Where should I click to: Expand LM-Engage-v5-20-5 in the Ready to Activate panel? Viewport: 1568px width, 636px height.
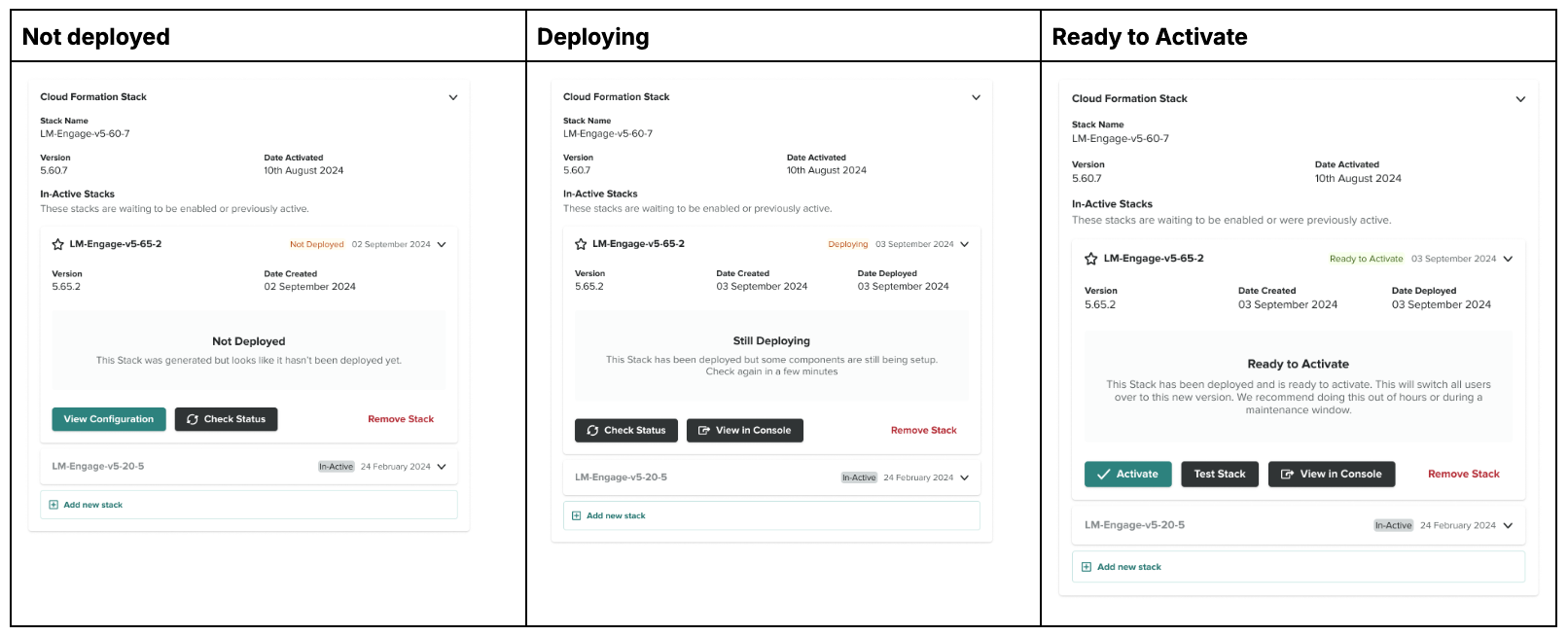[1508, 525]
